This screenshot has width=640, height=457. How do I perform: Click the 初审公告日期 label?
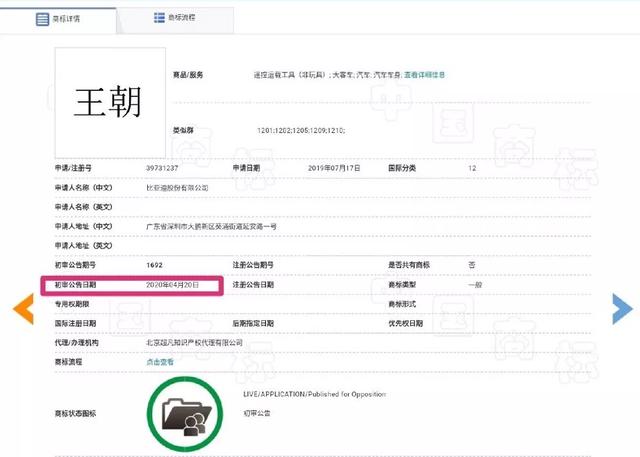76,285
